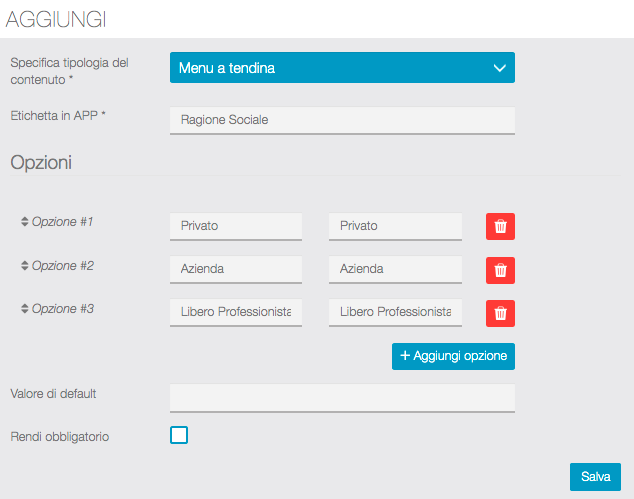This screenshot has width=634, height=499.
Task: Edit the first Azienda text field
Action: pyautogui.click(x=236, y=269)
